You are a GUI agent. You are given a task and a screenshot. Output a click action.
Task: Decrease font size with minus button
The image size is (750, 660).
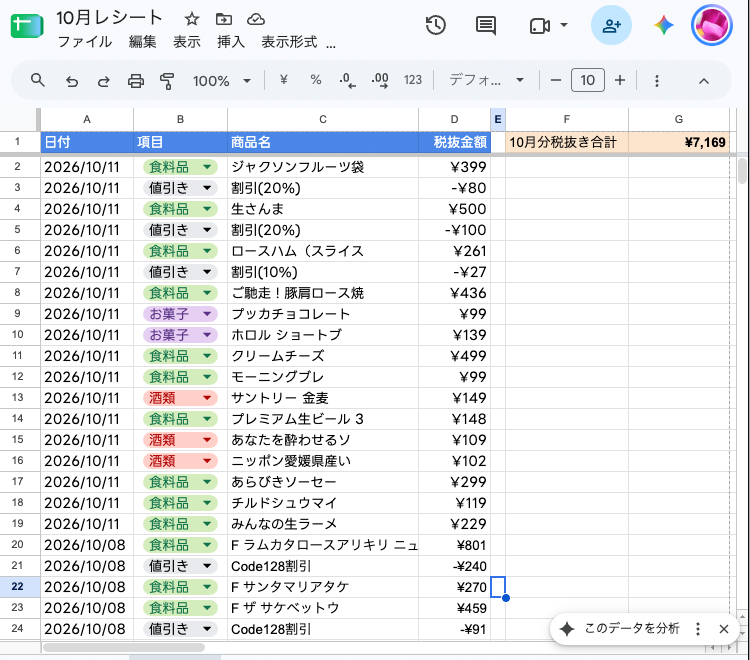tap(555, 80)
